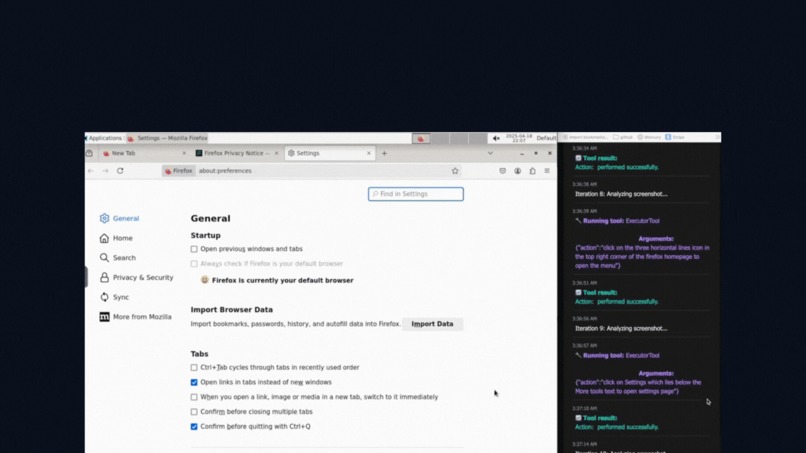Screen dimensions: 806x453
Task: Click the volume icon in system panel
Action: click(496, 138)
